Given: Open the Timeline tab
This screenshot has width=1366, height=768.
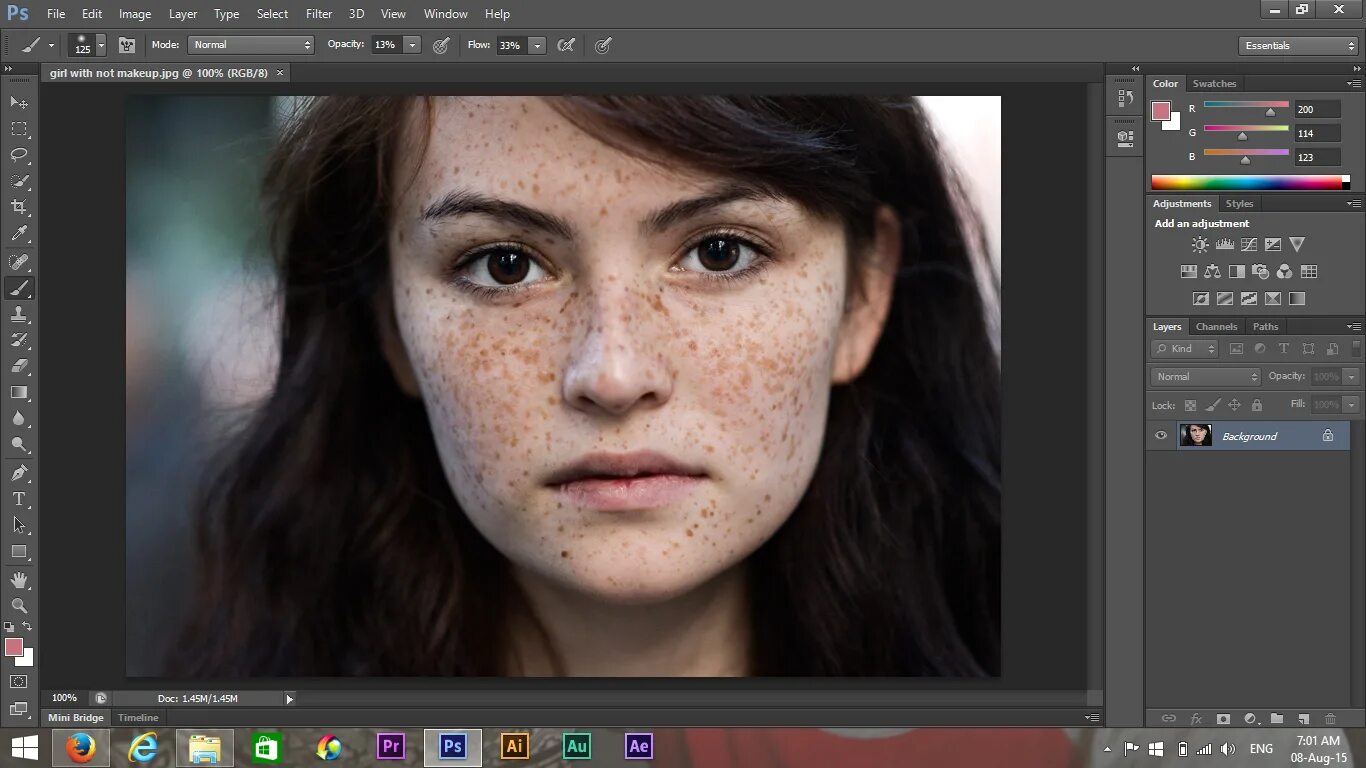Looking at the screenshot, I should 138,718.
